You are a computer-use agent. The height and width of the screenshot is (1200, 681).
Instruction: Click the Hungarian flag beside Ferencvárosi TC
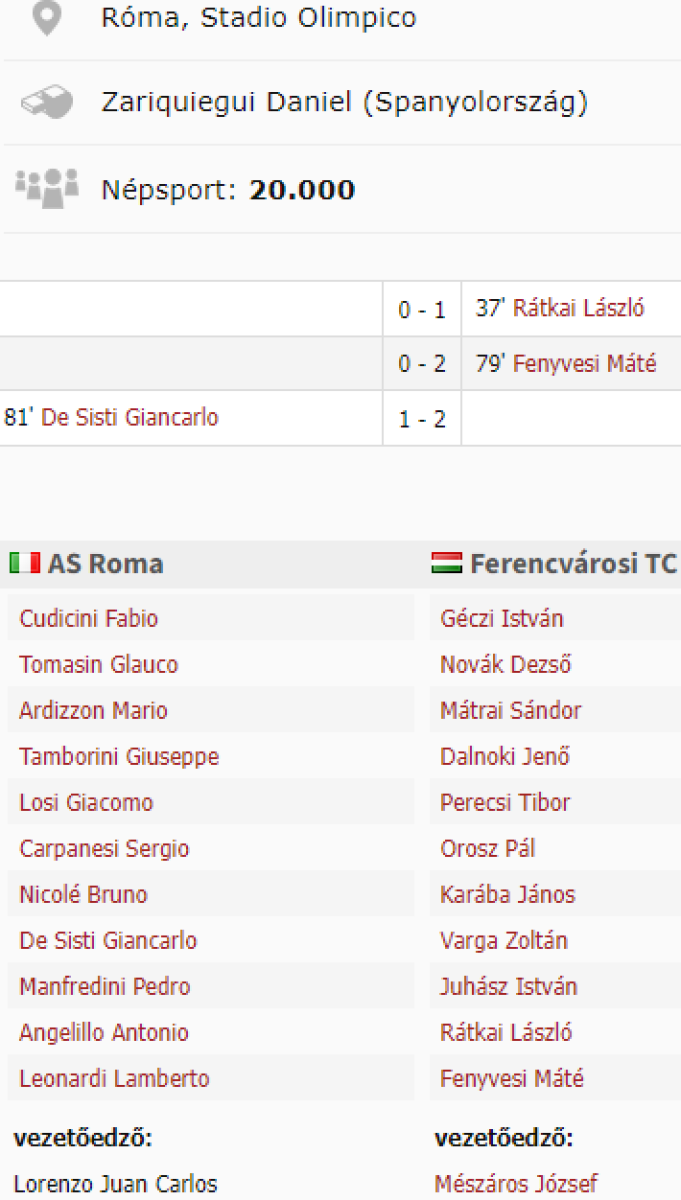point(446,564)
